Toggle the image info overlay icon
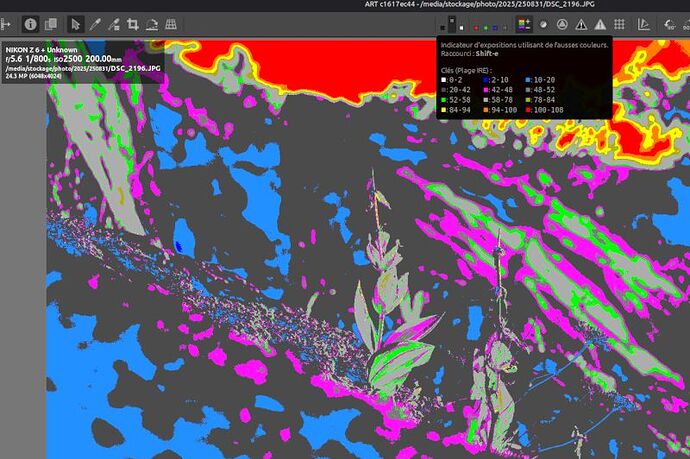This screenshot has width=690, height=459. point(29,23)
